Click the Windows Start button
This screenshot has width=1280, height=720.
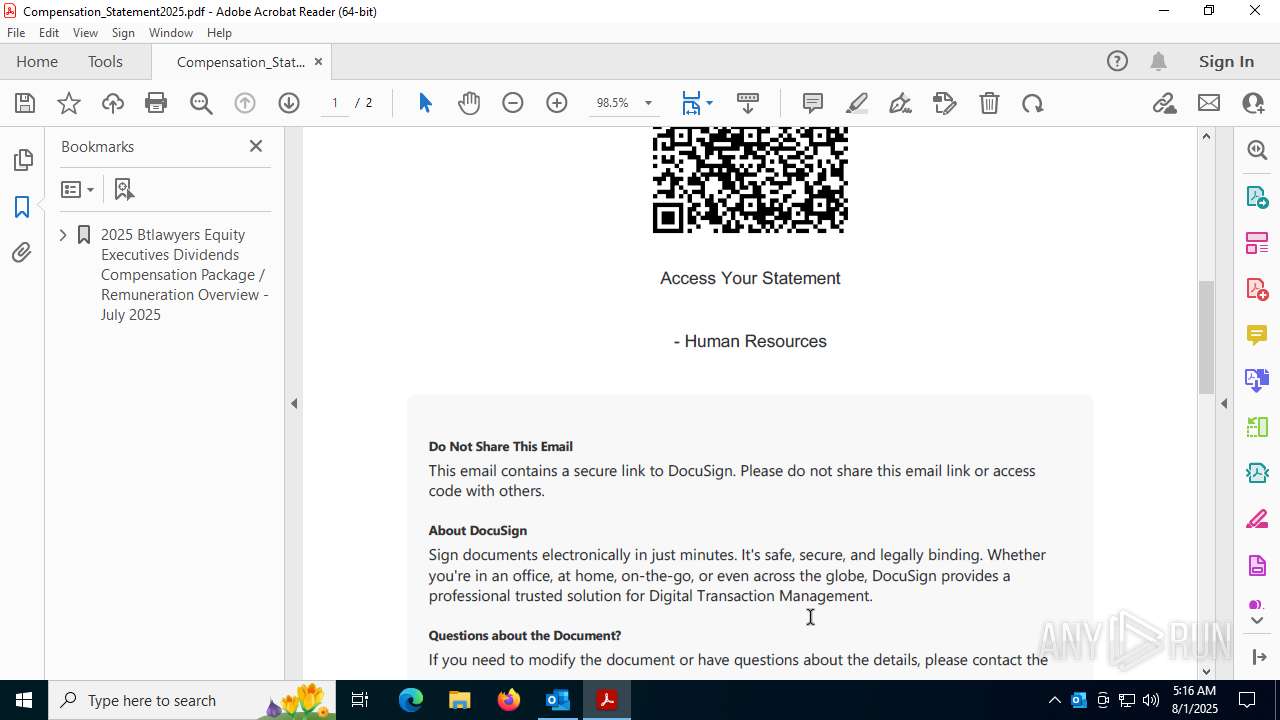[23, 700]
